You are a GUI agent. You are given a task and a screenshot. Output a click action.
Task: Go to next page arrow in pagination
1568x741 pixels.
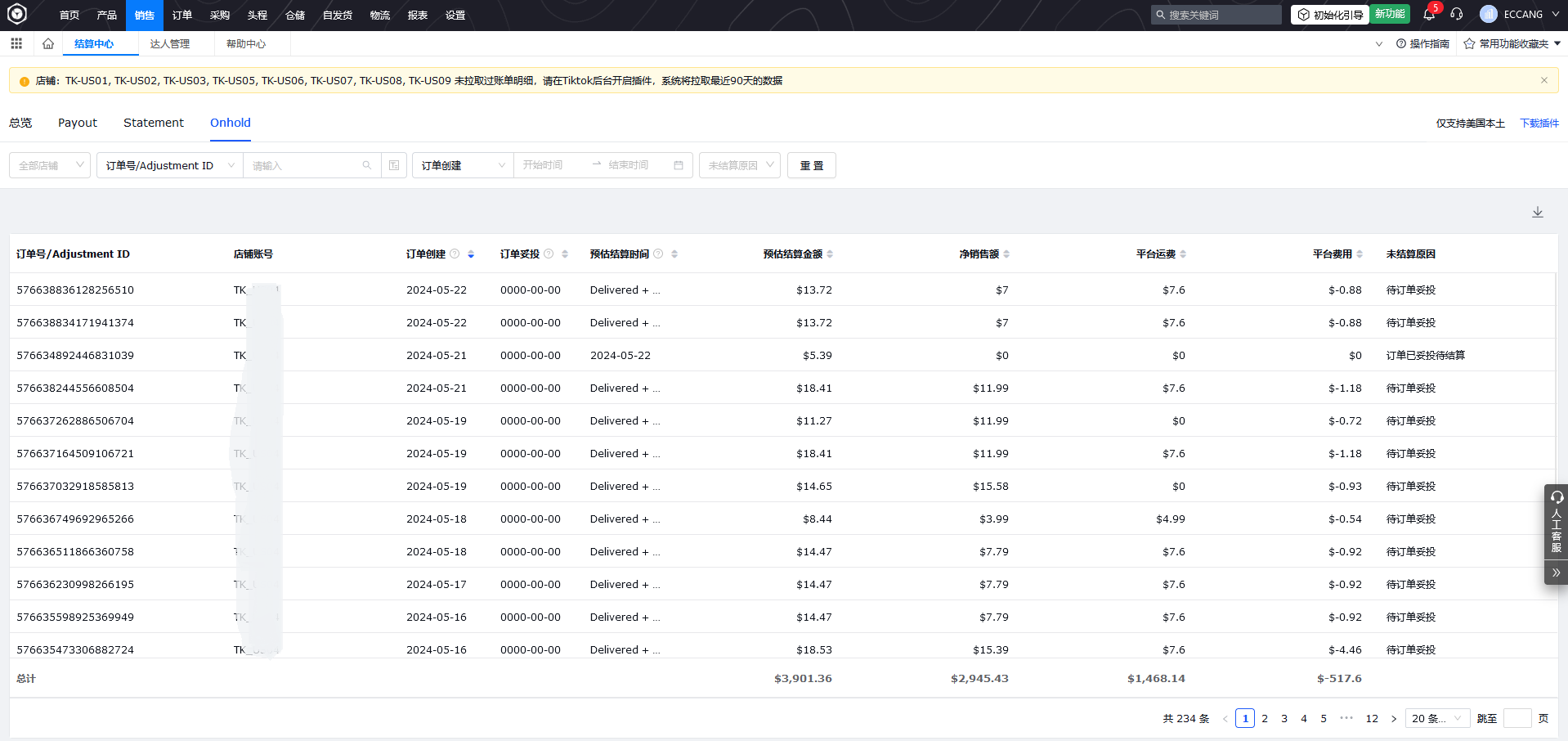[1394, 719]
